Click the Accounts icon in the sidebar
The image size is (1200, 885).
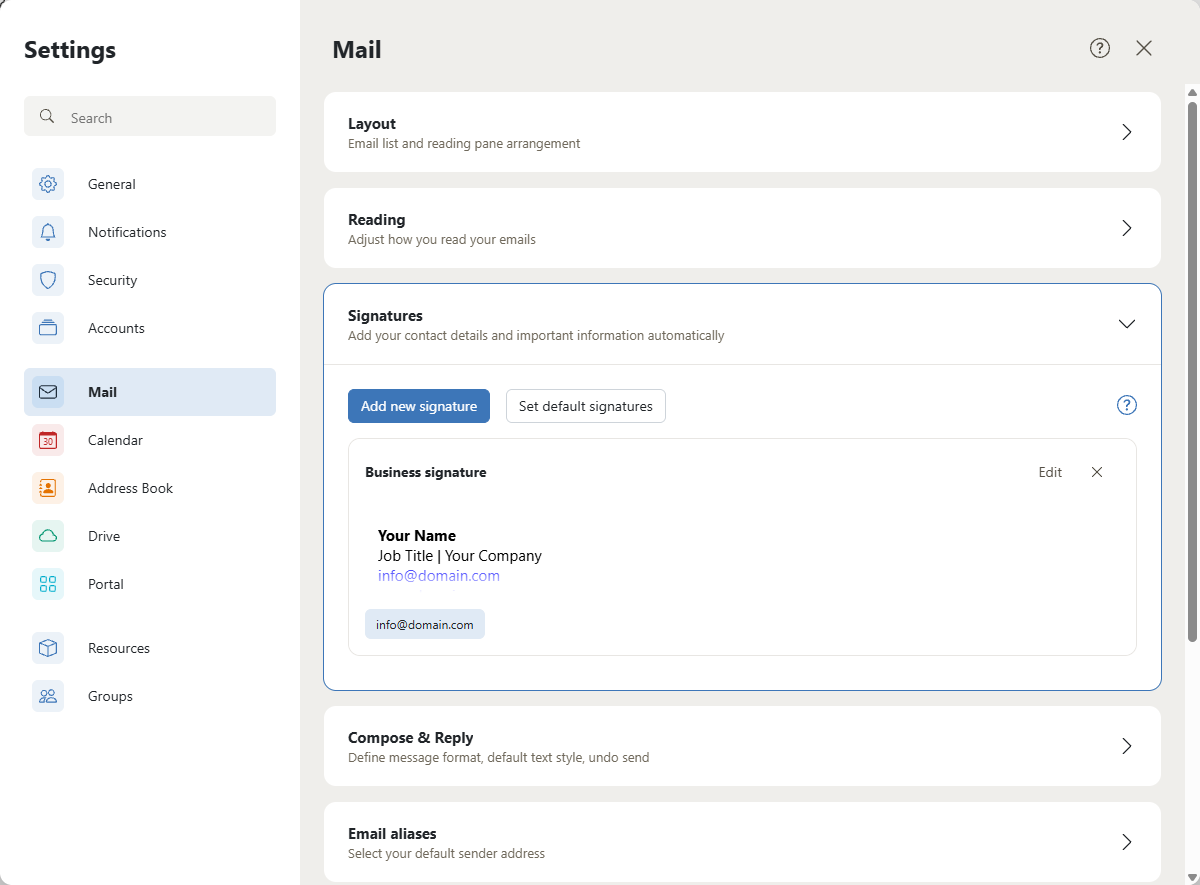point(48,328)
